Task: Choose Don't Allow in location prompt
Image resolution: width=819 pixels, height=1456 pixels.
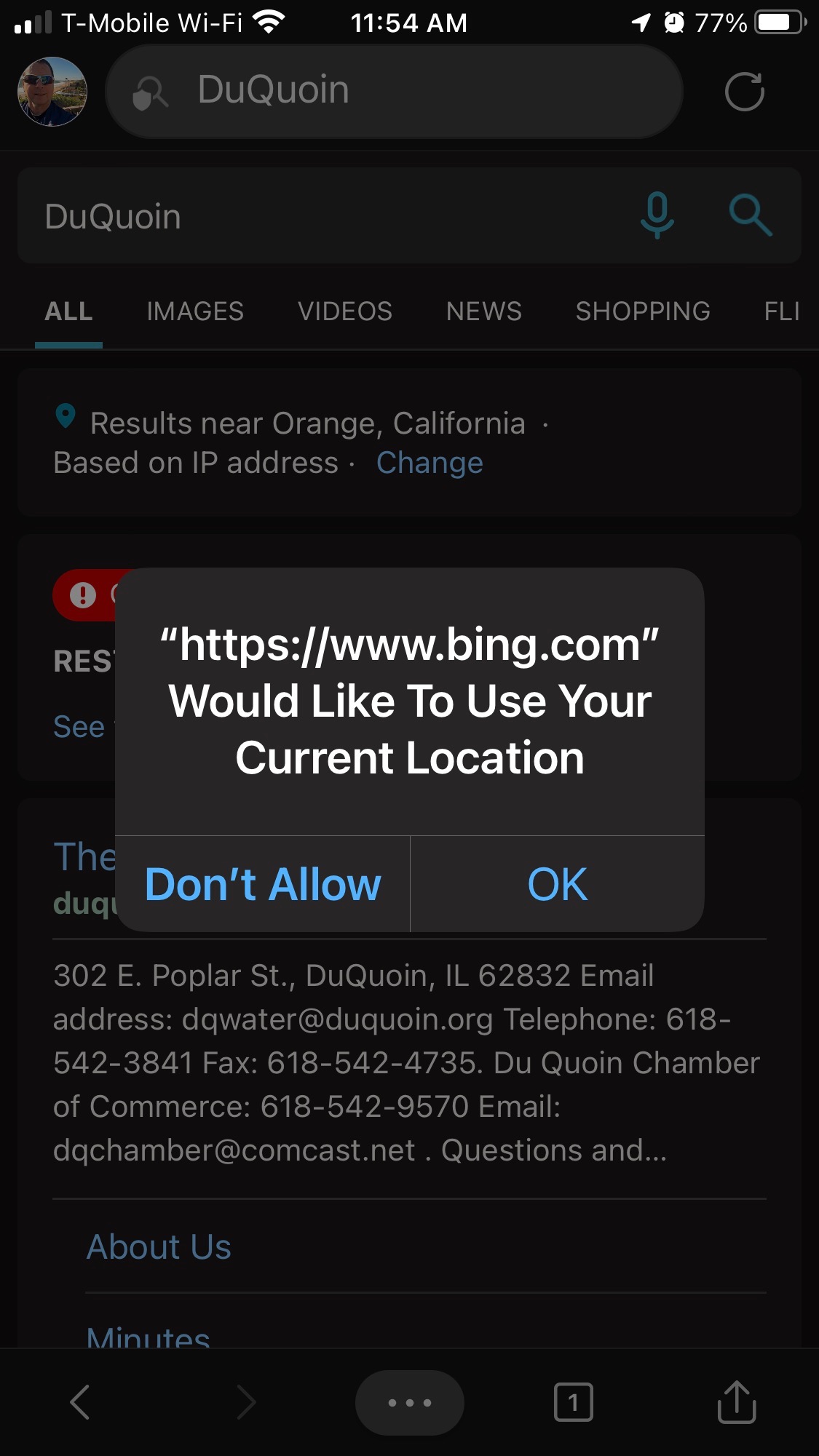Action: (x=263, y=884)
